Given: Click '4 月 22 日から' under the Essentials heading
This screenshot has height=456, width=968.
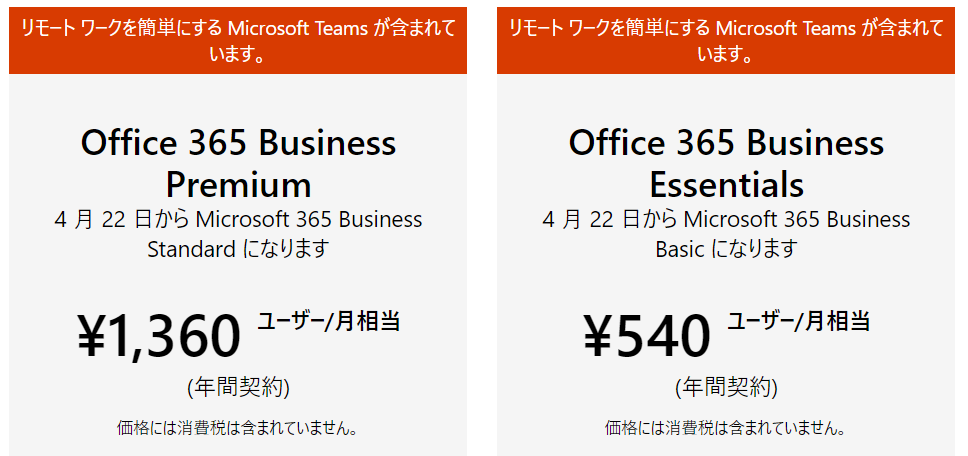Looking at the screenshot, I should pos(611,219).
